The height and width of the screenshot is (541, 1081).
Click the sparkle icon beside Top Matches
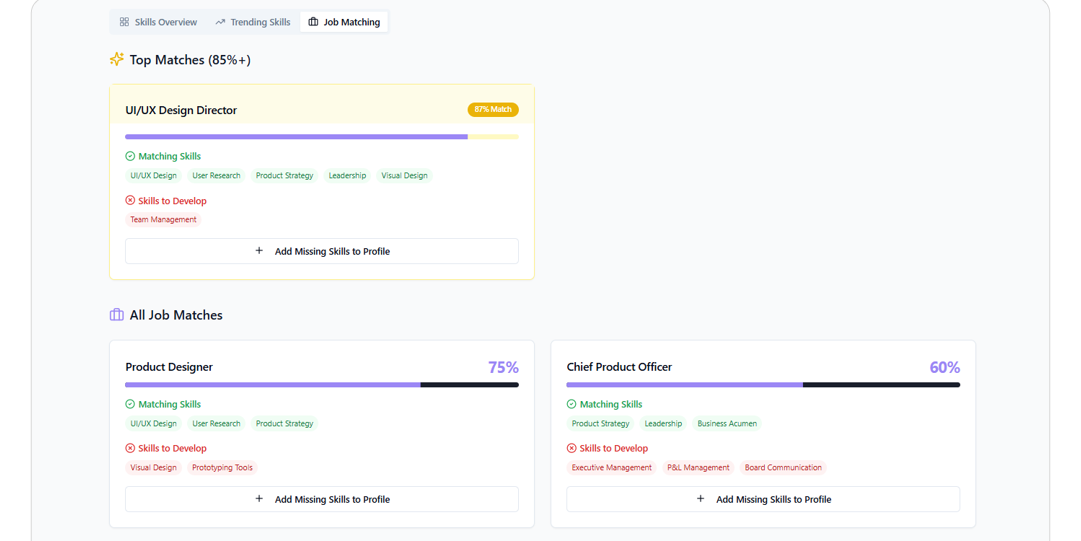tap(117, 60)
